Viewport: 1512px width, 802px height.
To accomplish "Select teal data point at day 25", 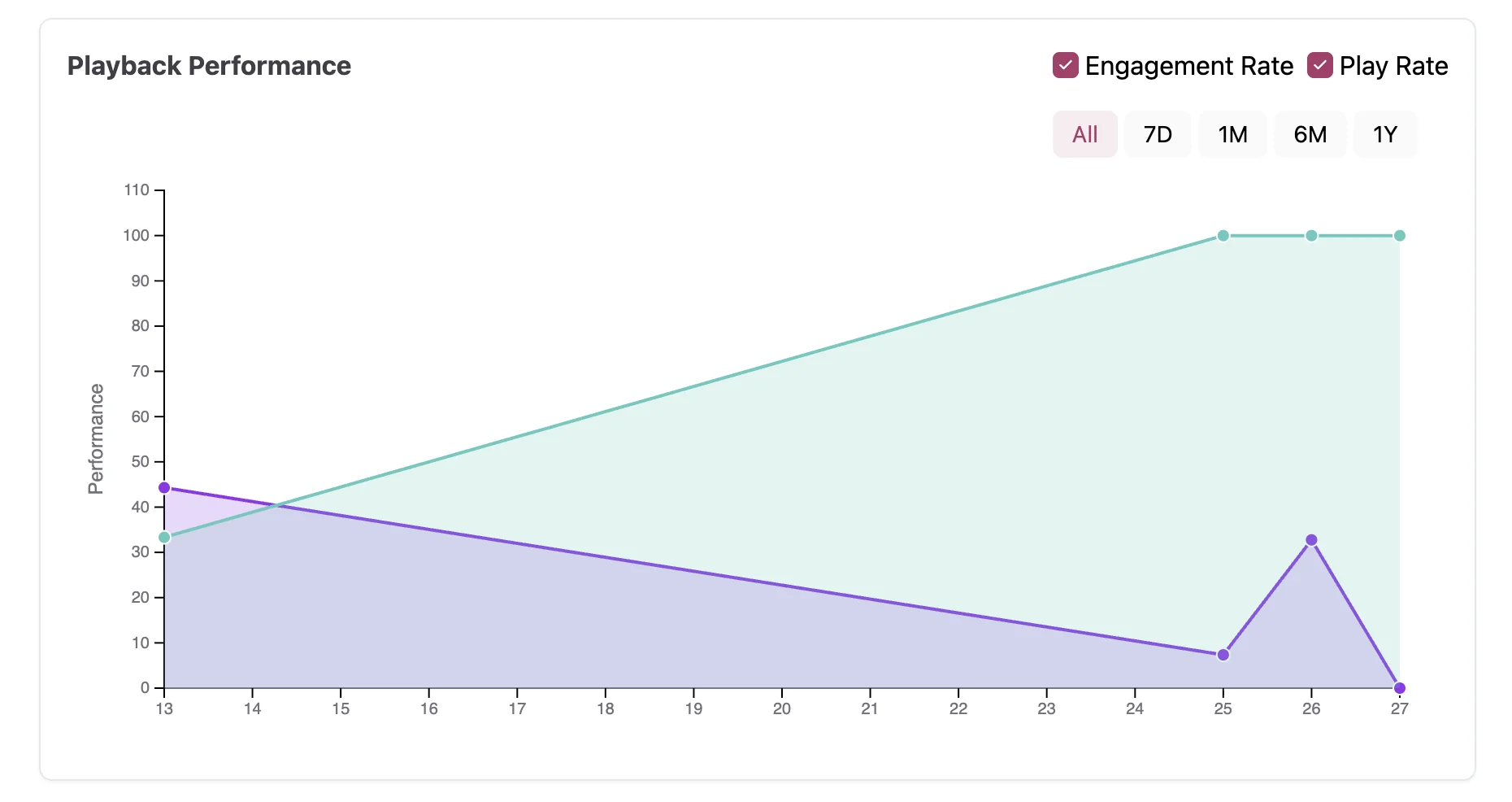I will [x=1223, y=236].
